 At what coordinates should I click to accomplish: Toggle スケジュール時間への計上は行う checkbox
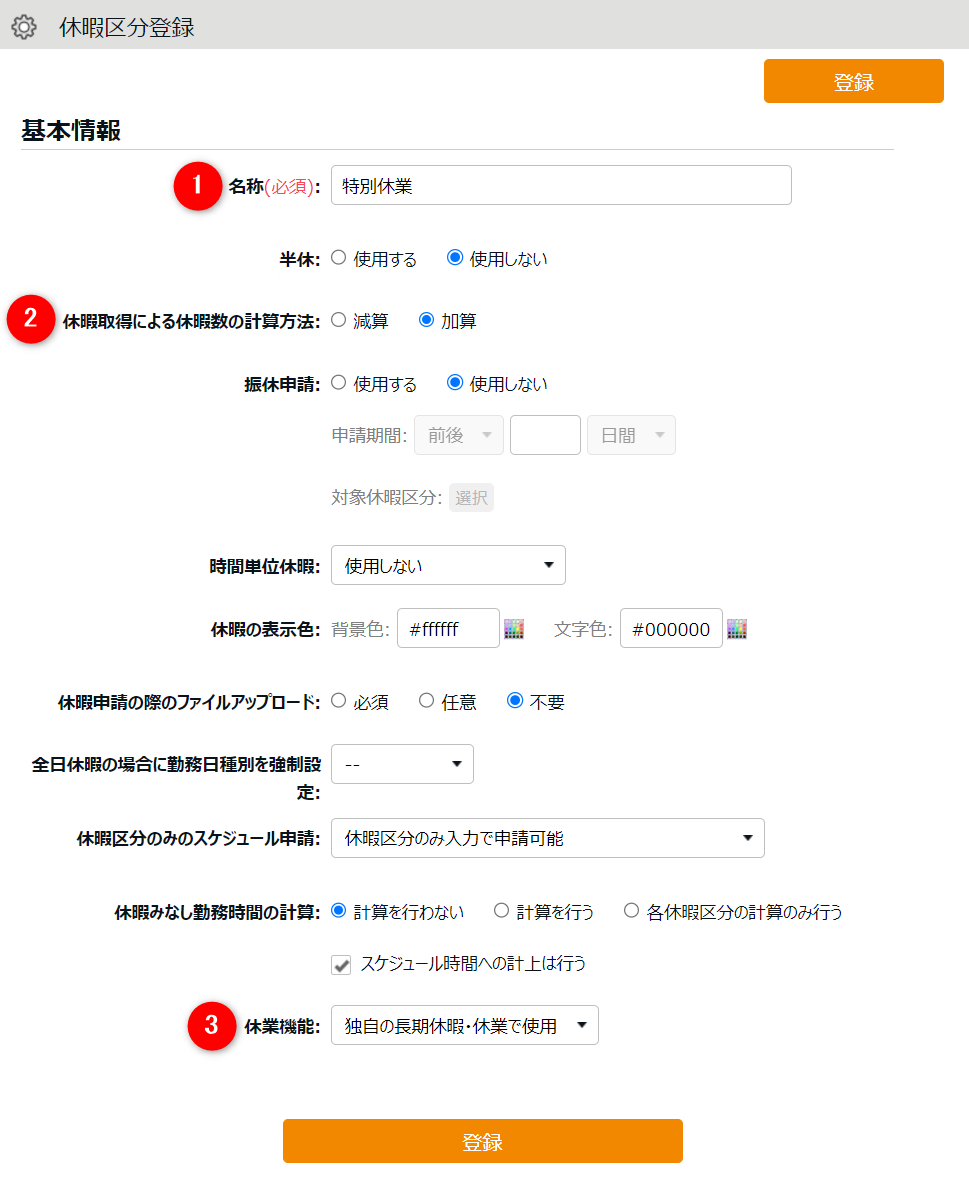click(342, 965)
